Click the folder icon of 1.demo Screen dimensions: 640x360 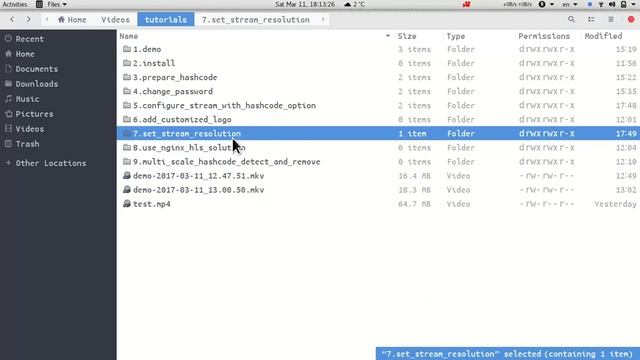[127, 49]
